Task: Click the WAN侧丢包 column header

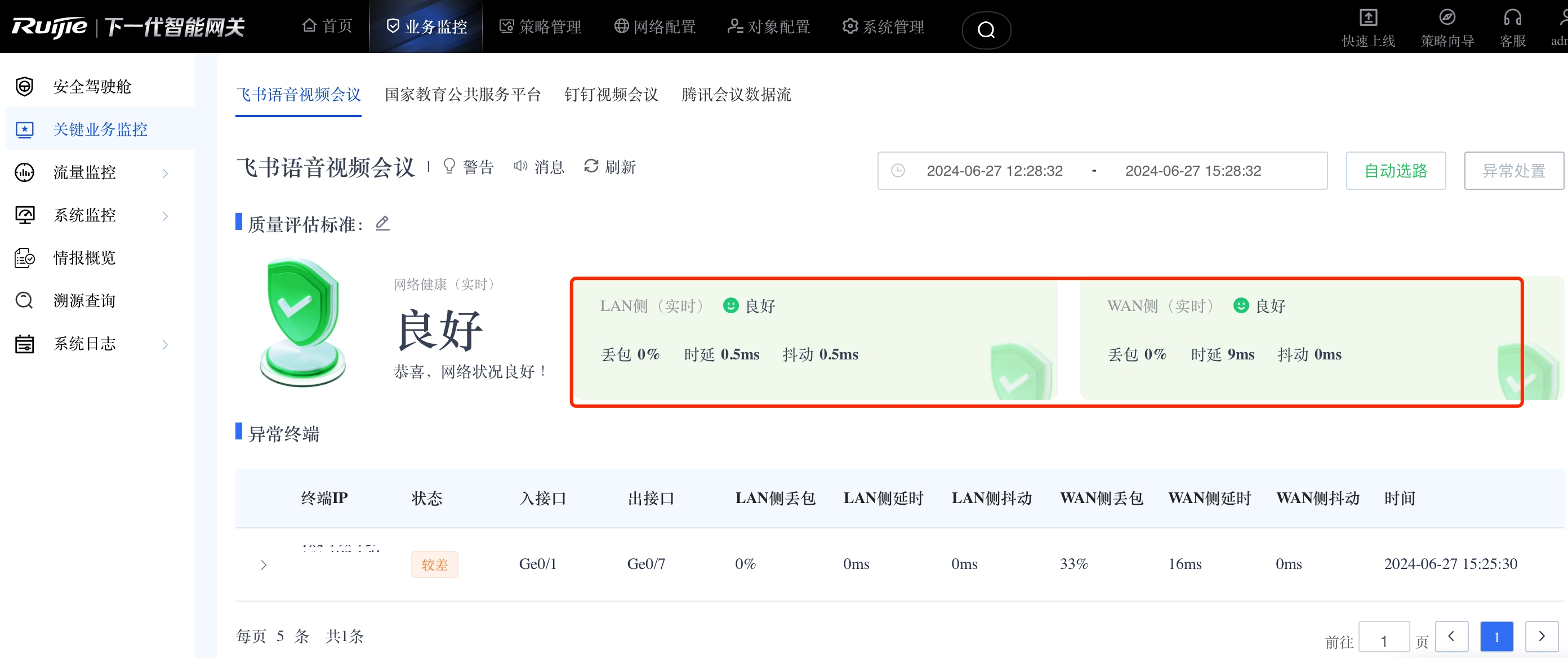Action: pos(1101,499)
